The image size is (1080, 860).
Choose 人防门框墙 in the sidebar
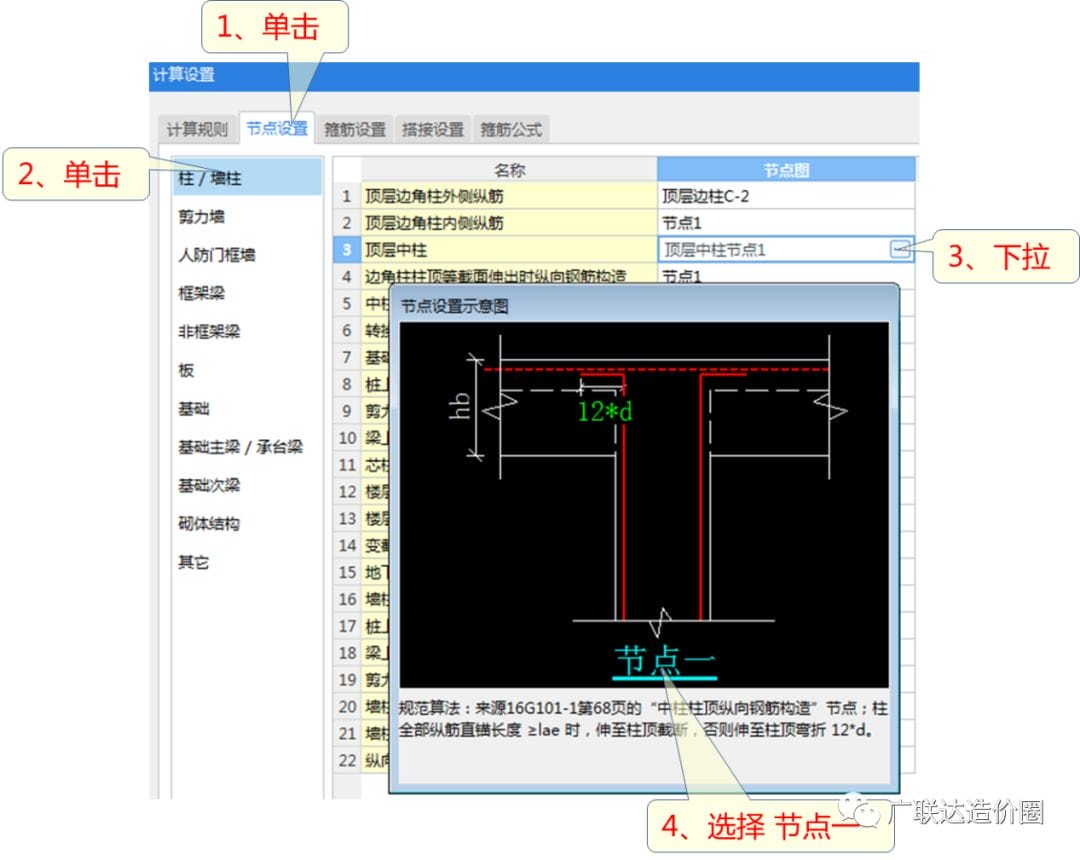217,255
